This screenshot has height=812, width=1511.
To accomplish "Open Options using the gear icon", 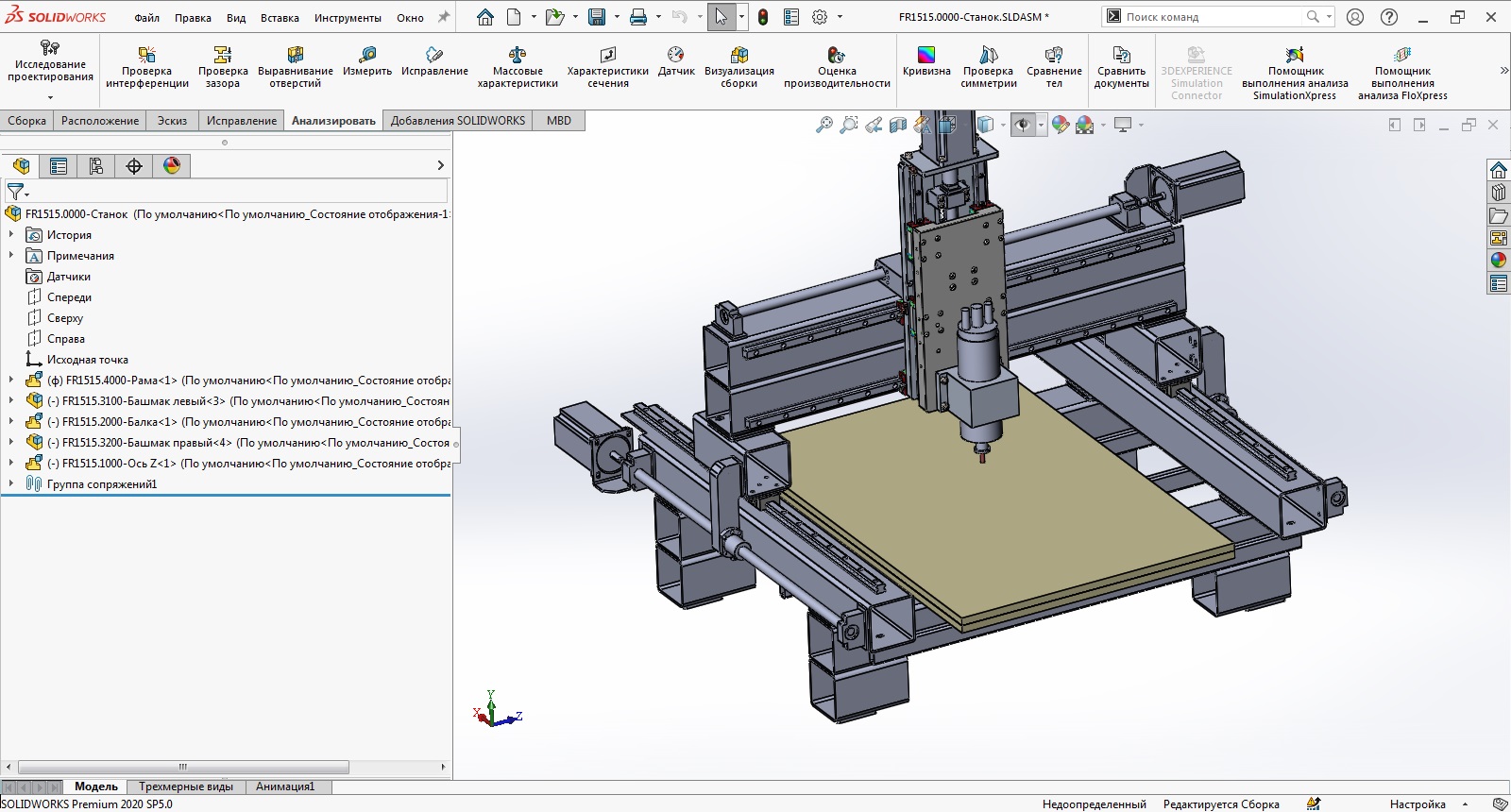I will tap(820, 17).
